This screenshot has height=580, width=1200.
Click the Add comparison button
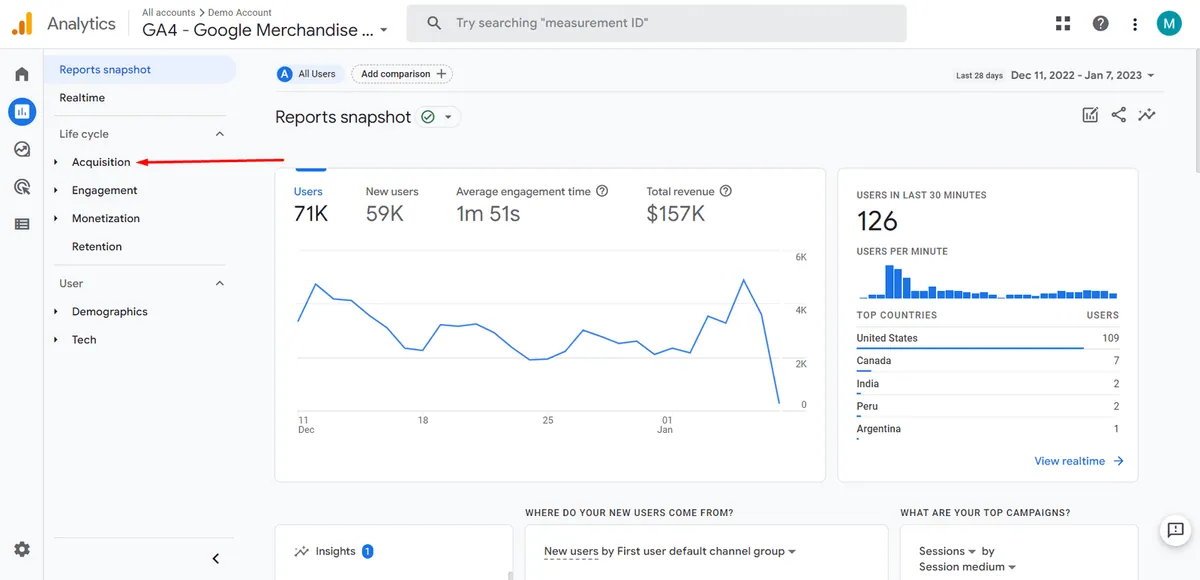tap(402, 74)
